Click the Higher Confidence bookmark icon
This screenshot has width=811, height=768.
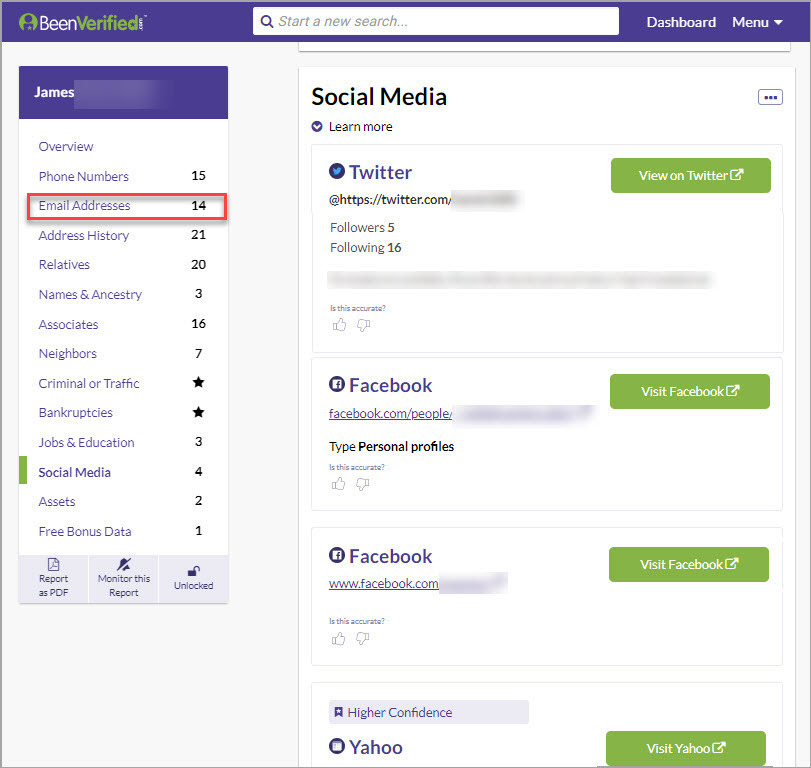click(338, 712)
